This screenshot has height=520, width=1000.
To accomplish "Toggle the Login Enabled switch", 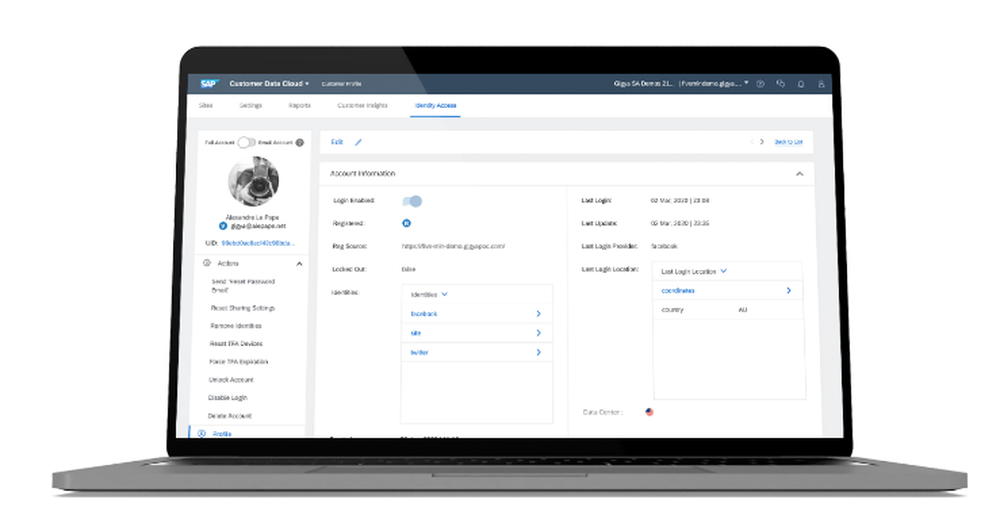I will tap(412, 201).
